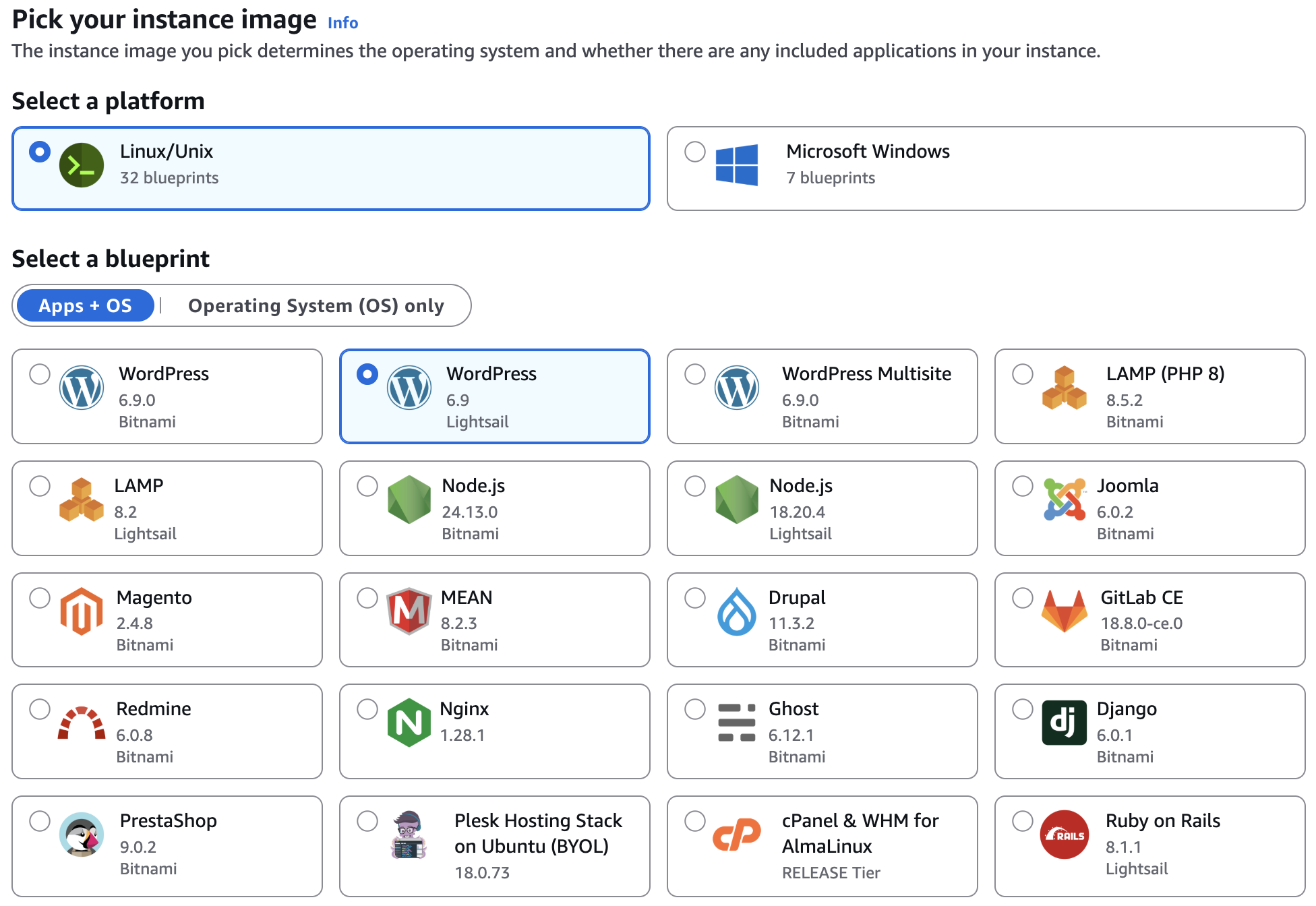Click the Node.js hexagon icon for version 24.13.0
This screenshot has height=906, width=1316.
point(409,500)
